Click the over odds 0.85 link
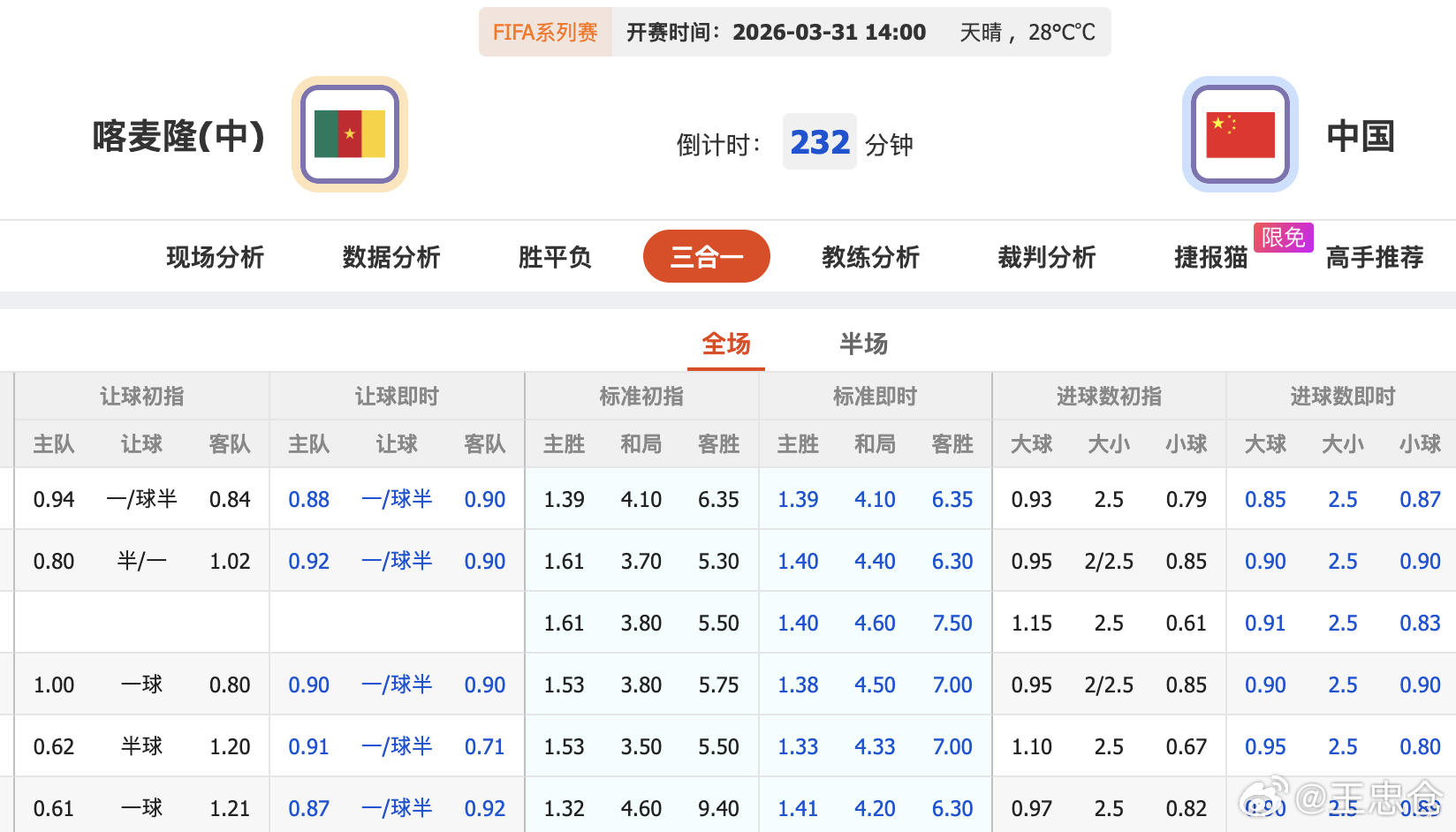Image resolution: width=1456 pixels, height=832 pixels. [x=1265, y=499]
